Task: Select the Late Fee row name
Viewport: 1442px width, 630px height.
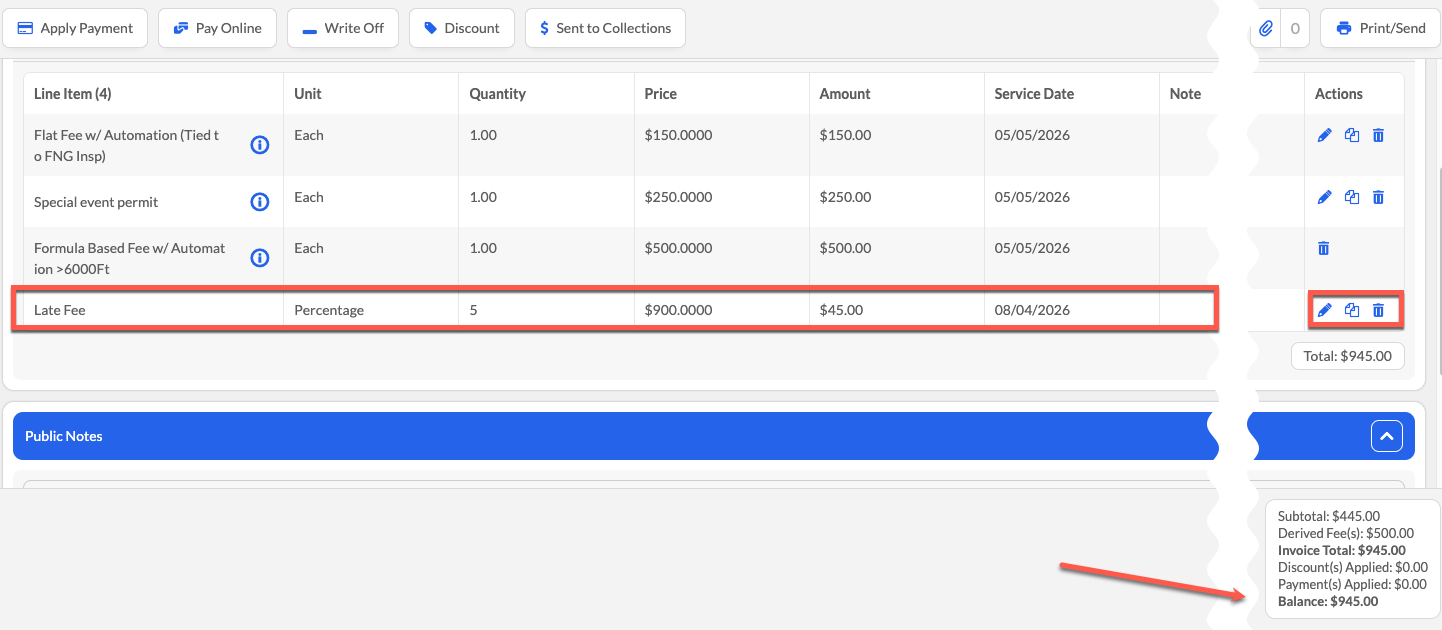Action: tap(60, 310)
